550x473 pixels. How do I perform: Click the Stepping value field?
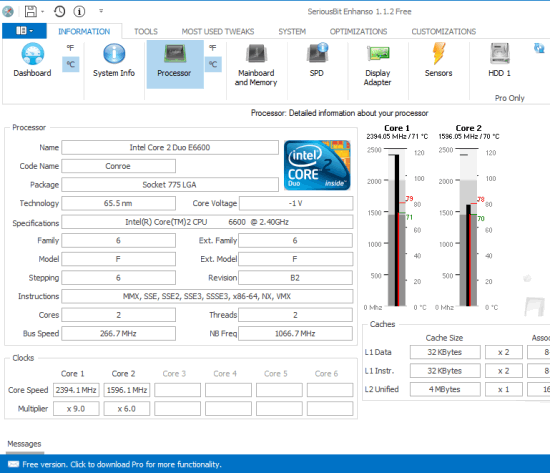click(x=119, y=278)
